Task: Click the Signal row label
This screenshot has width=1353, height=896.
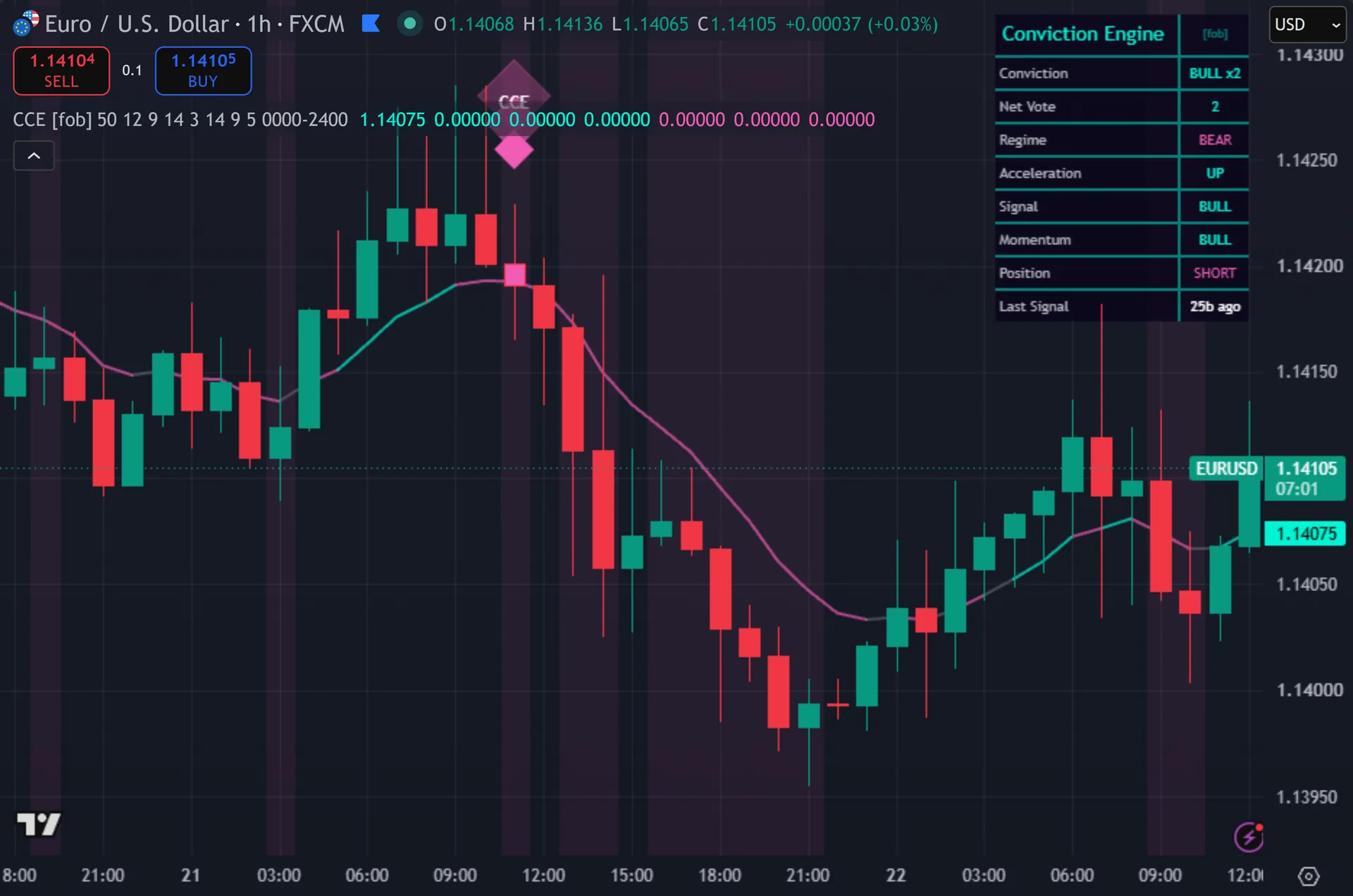Action: point(1018,206)
